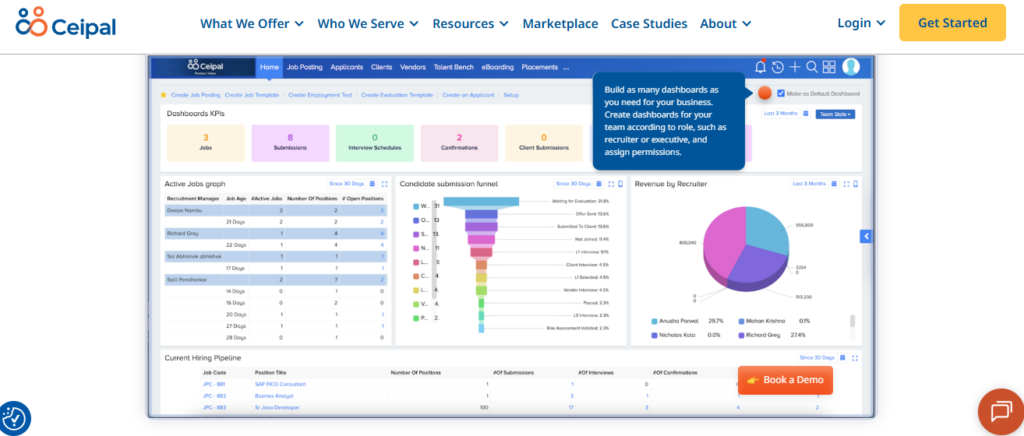Screen dimensions: 1024x436
Task: Click the Submissions KPI card
Action: [x=290, y=143]
